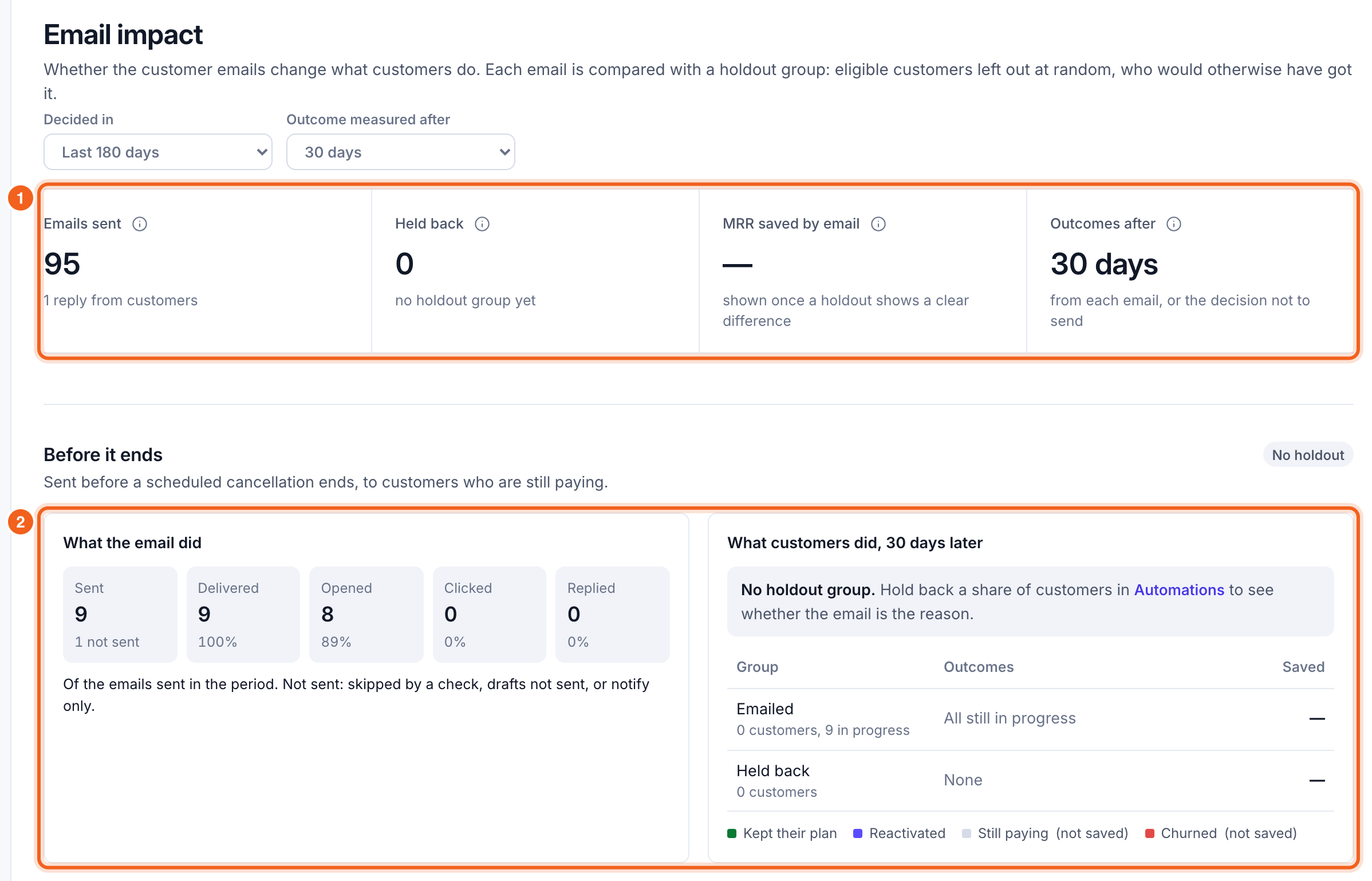Show info tooltip for Outcomes after

pos(1174,224)
